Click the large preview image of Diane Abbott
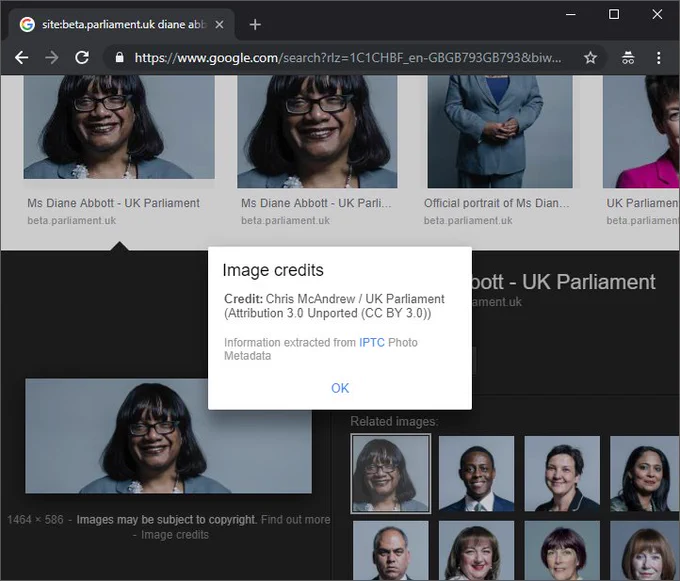 click(168, 436)
